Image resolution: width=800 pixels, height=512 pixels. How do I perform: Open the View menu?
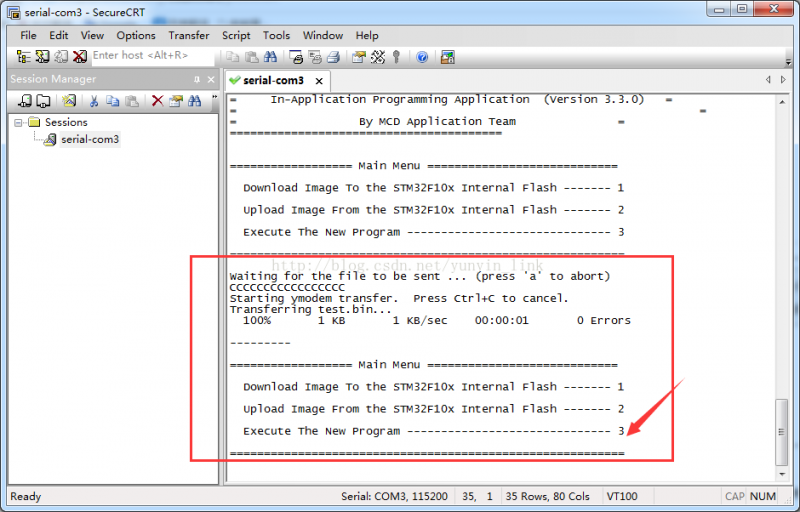[x=92, y=35]
